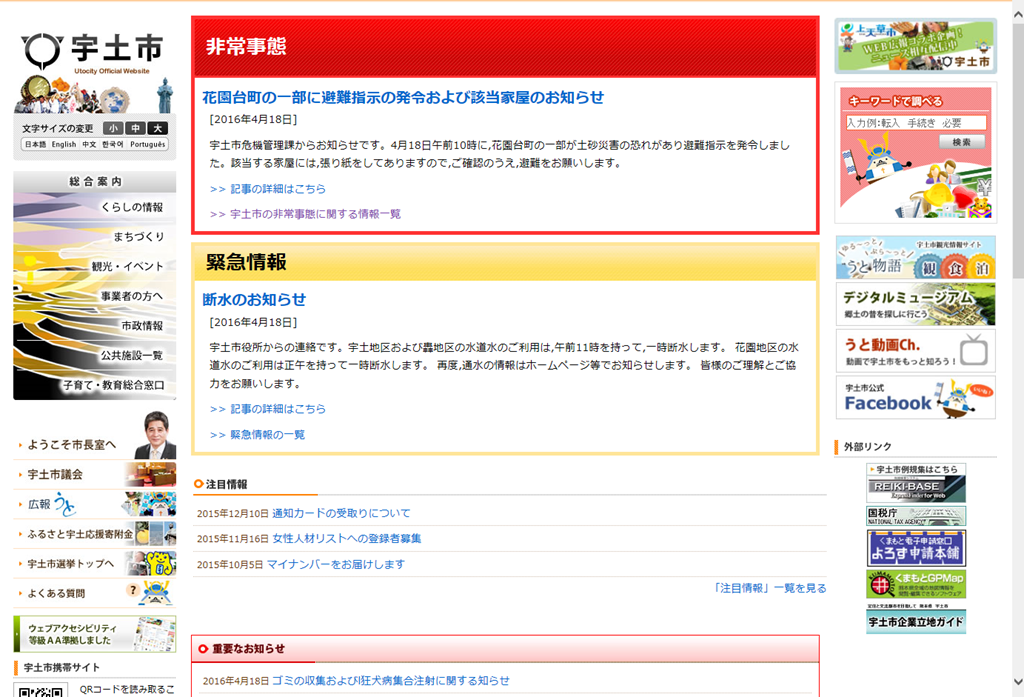Set text size to 中

(135, 128)
